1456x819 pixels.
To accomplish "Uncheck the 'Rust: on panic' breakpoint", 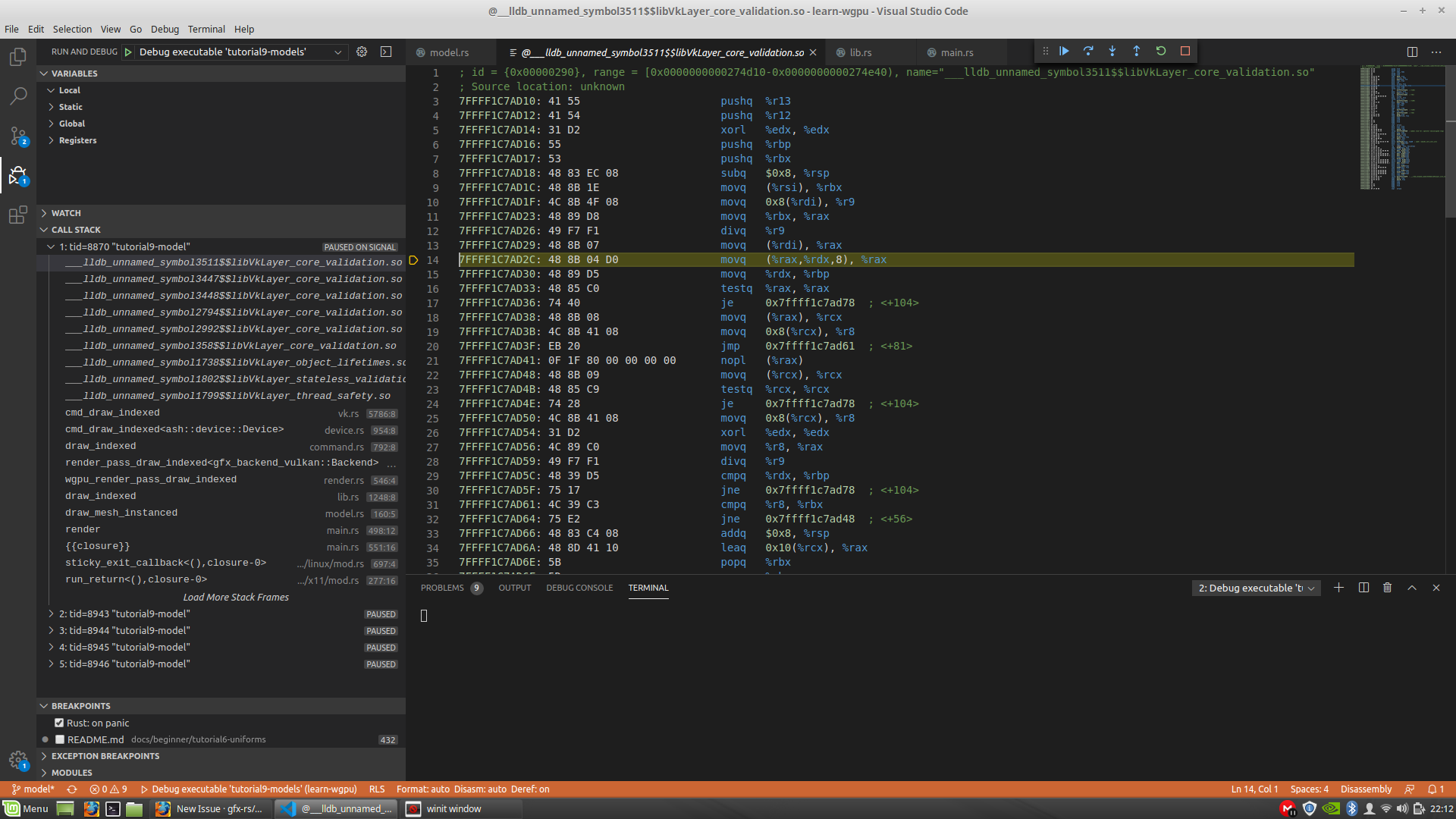I will click(x=59, y=723).
